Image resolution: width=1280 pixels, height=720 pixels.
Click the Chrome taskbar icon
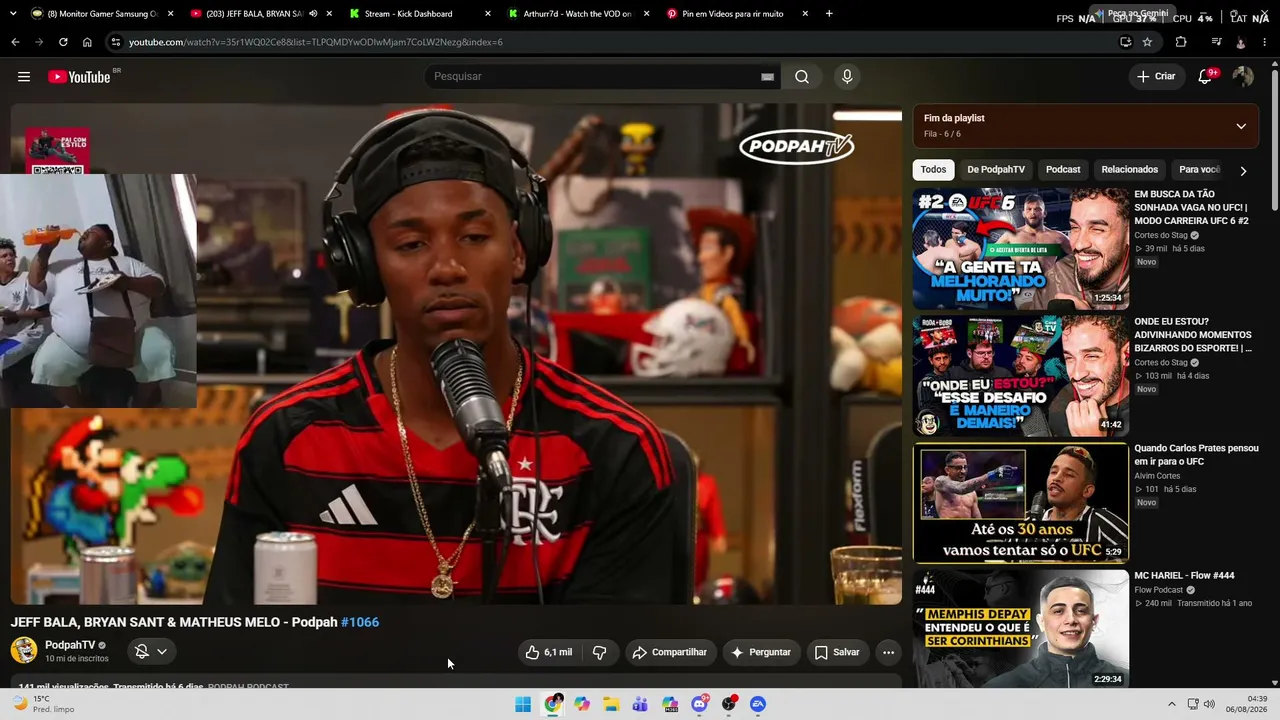552,704
